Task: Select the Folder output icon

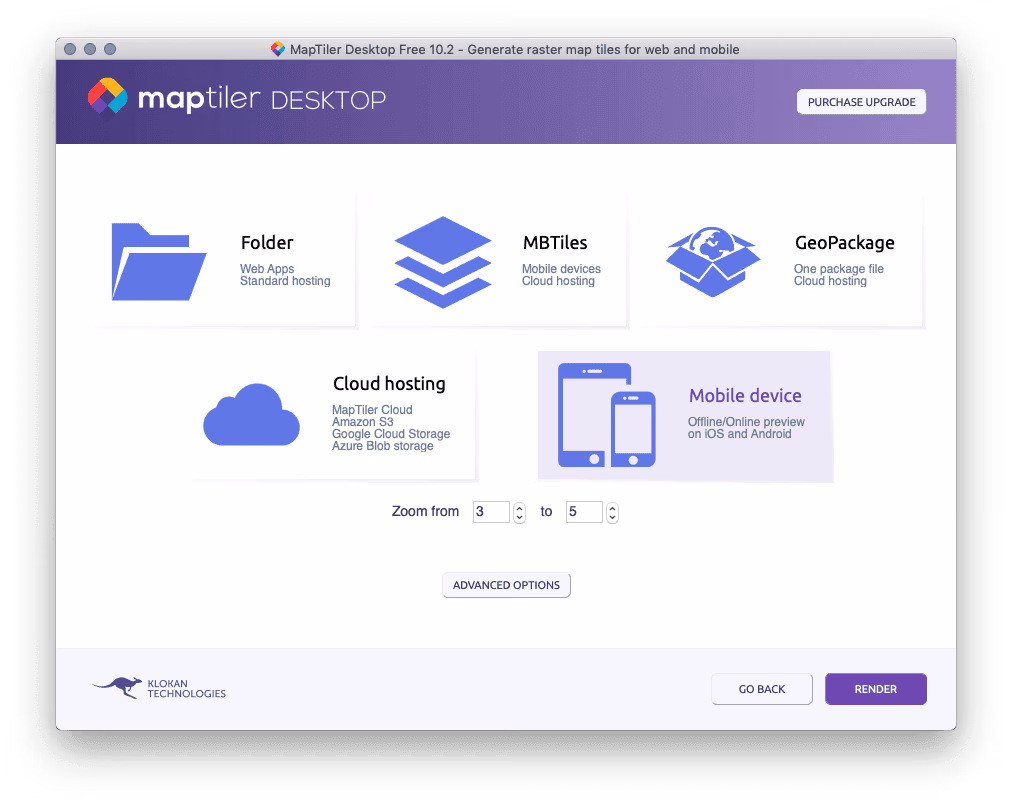Action: [x=159, y=261]
